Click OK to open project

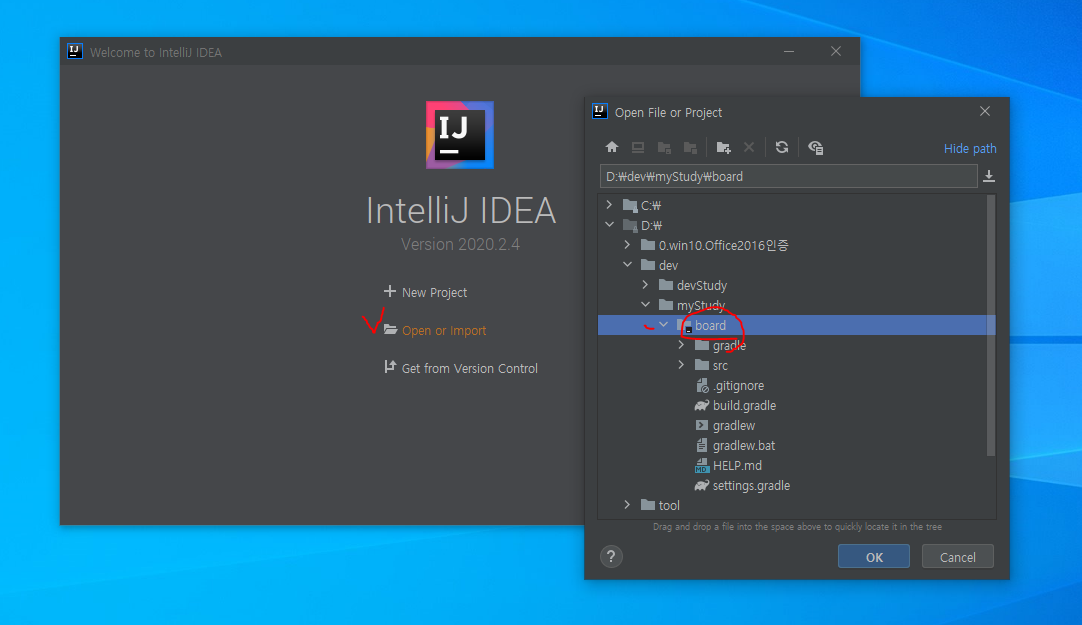(874, 557)
